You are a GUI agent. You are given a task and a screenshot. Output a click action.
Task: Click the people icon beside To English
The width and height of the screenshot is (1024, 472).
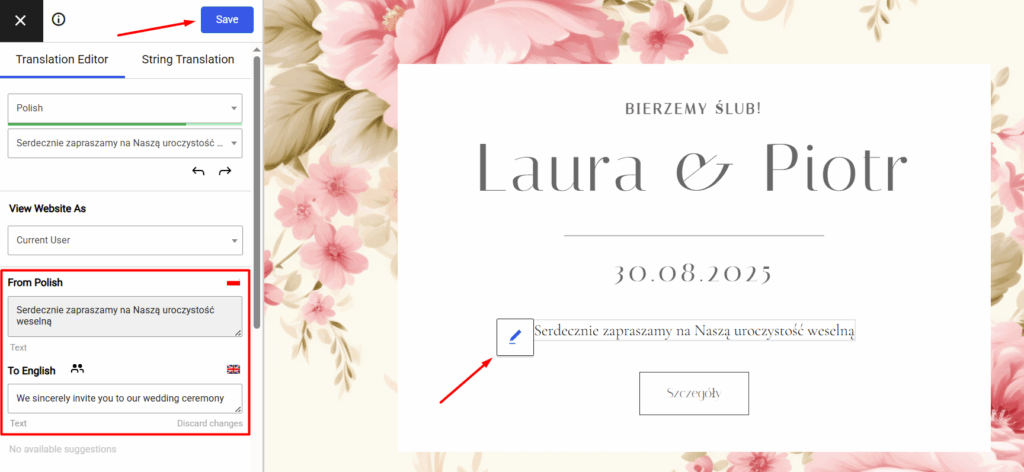(x=78, y=369)
